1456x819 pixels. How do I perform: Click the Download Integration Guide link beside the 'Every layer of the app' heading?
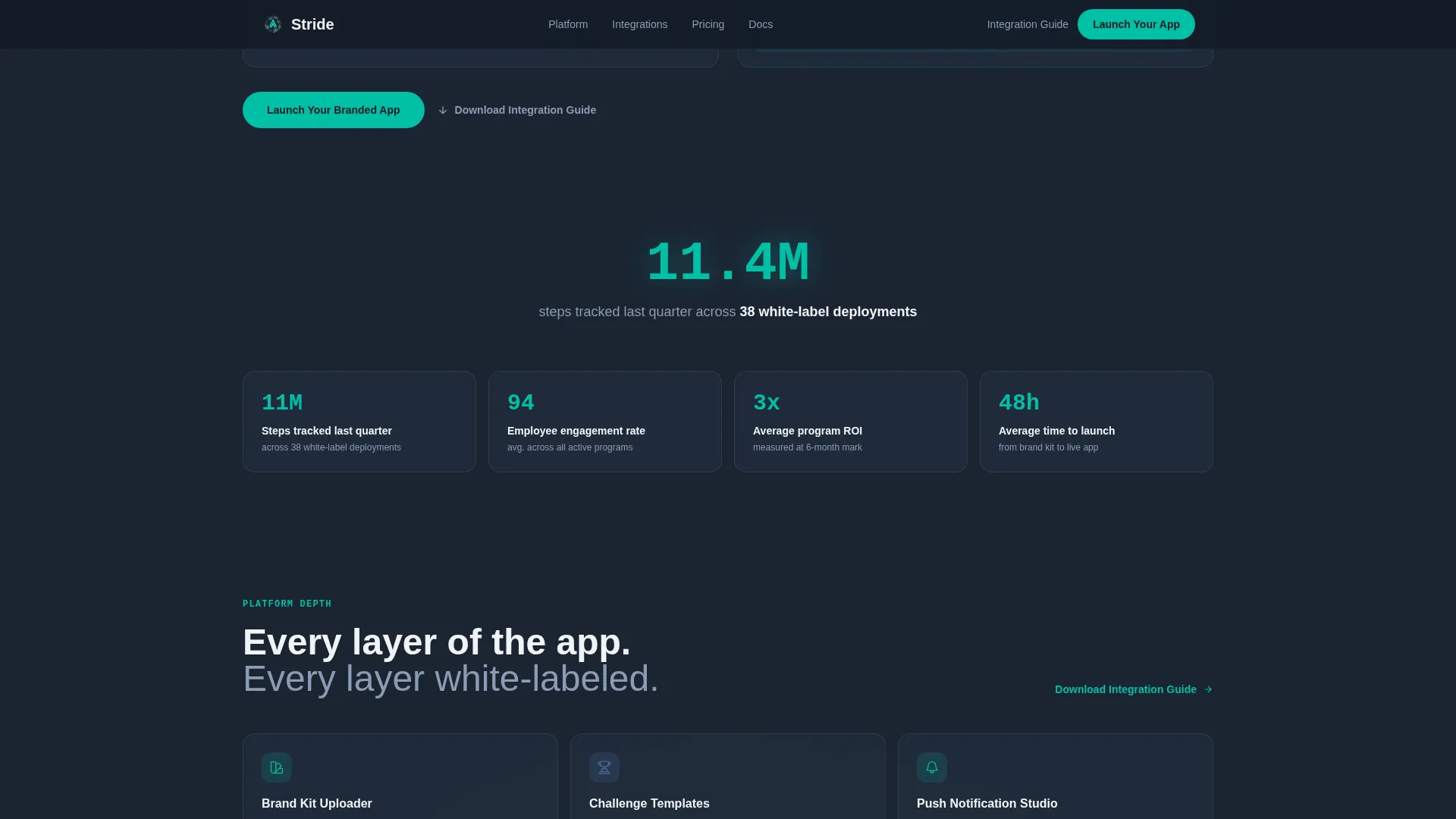(1134, 689)
